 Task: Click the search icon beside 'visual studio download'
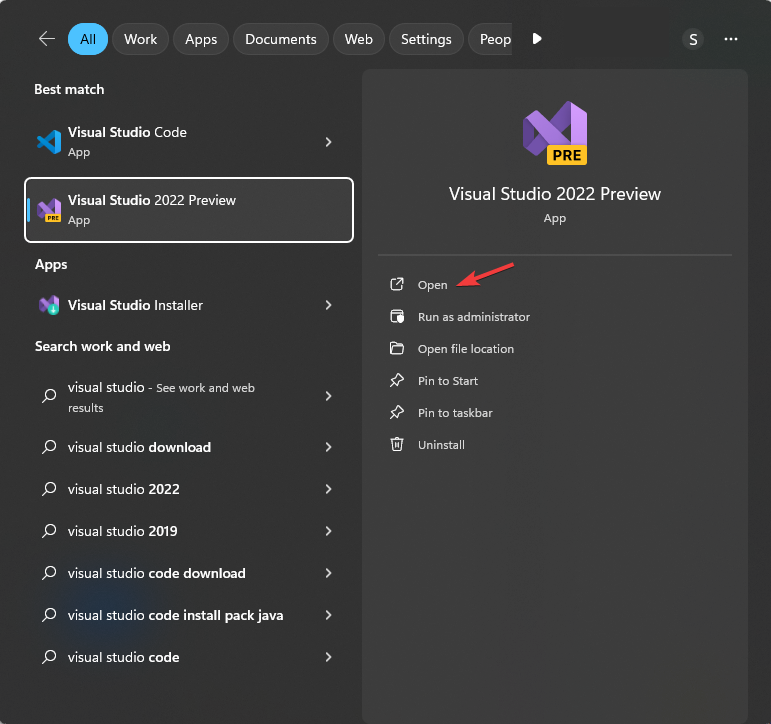tap(49, 447)
